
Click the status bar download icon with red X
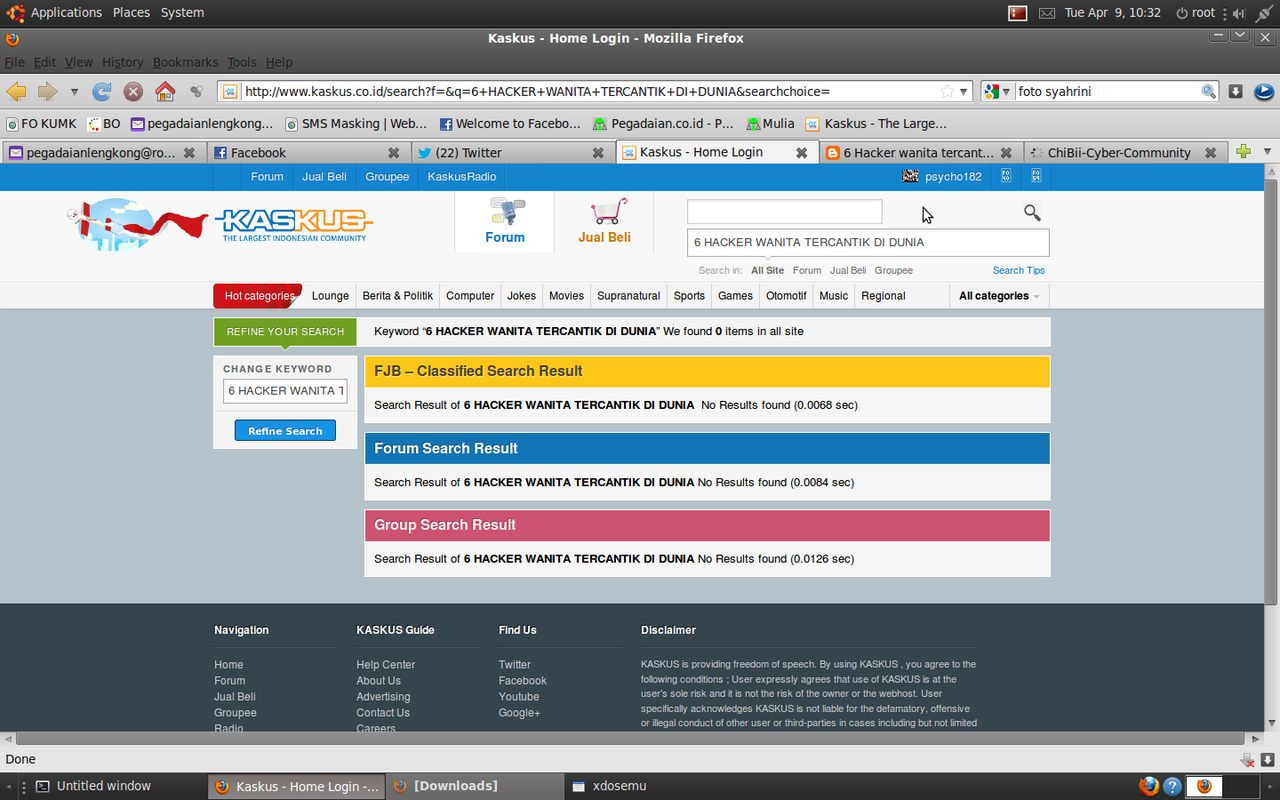point(1247,759)
